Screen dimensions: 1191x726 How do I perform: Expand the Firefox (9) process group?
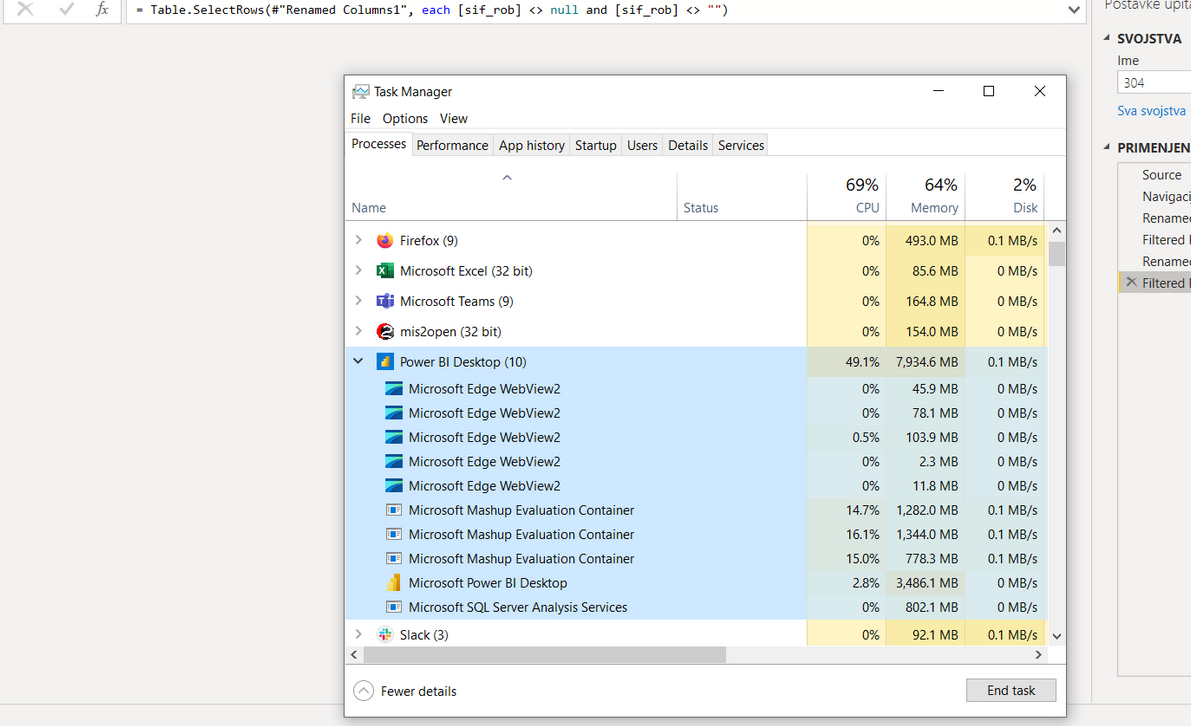coord(359,240)
